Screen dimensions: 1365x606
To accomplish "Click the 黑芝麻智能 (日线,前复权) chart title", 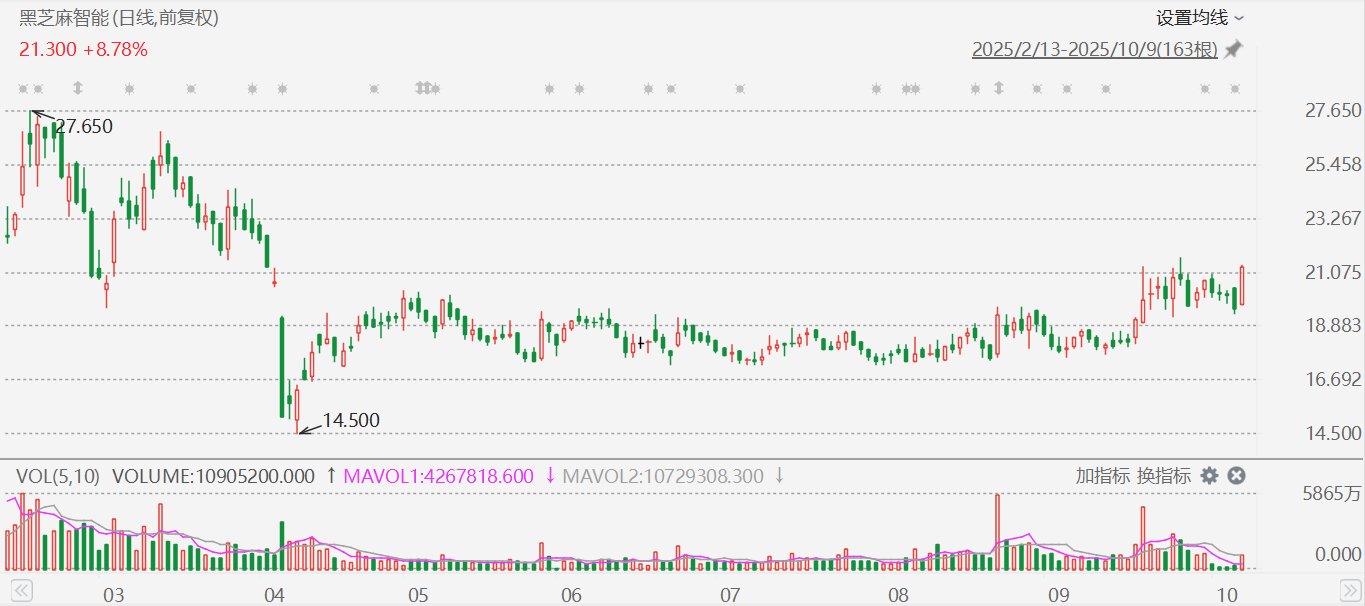I will 119,18.
